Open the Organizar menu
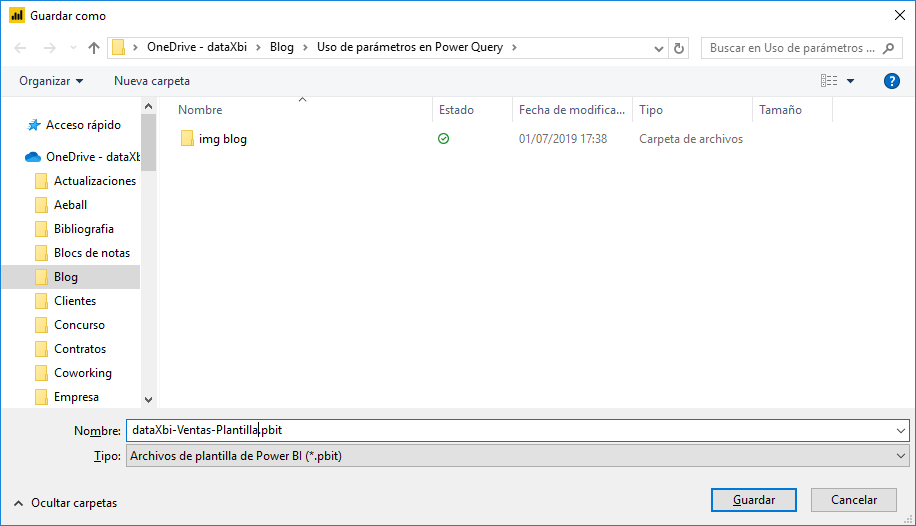Screen dimensions: 916x526 (x=51, y=81)
